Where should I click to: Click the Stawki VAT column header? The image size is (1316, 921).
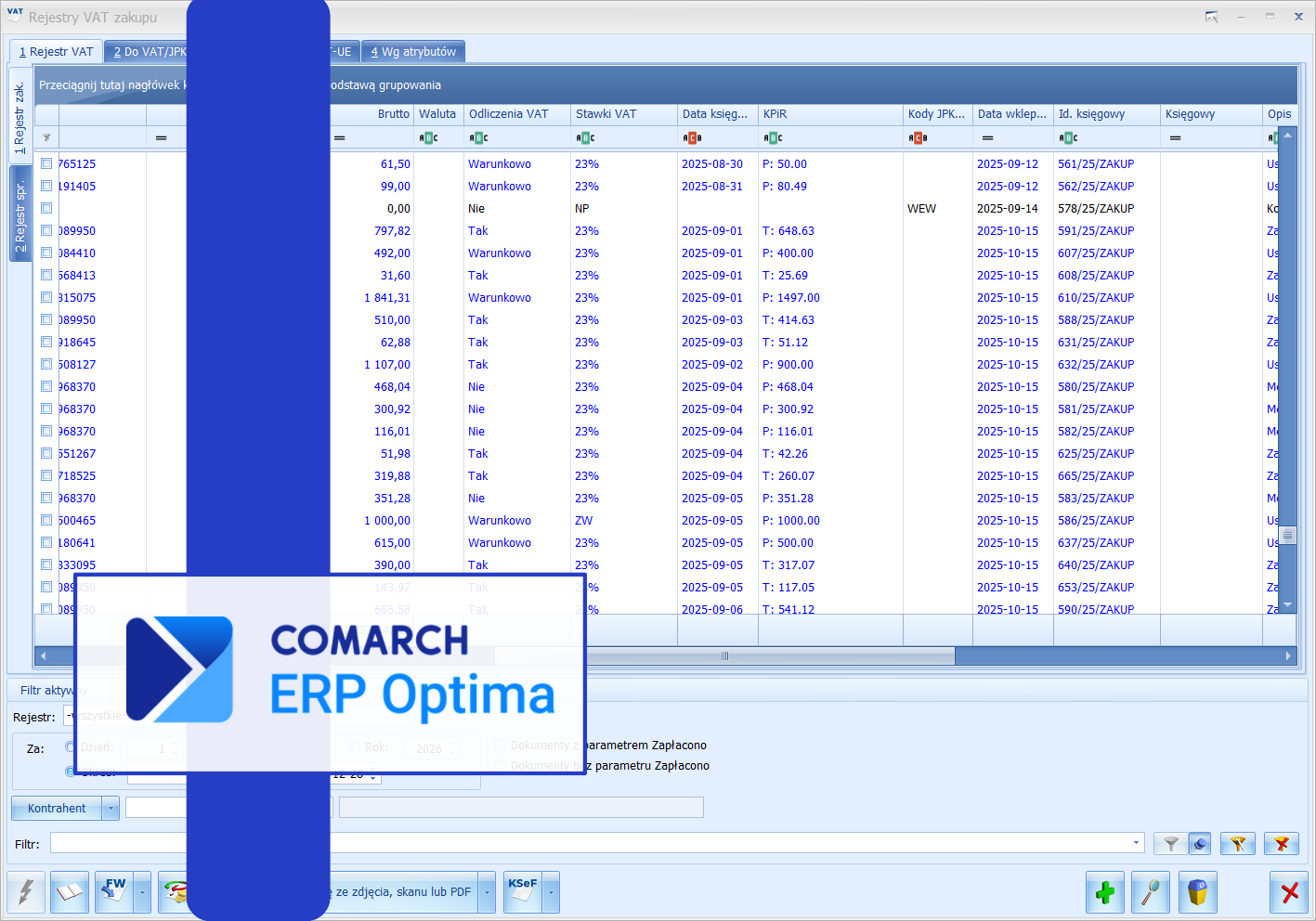point(606,114)
